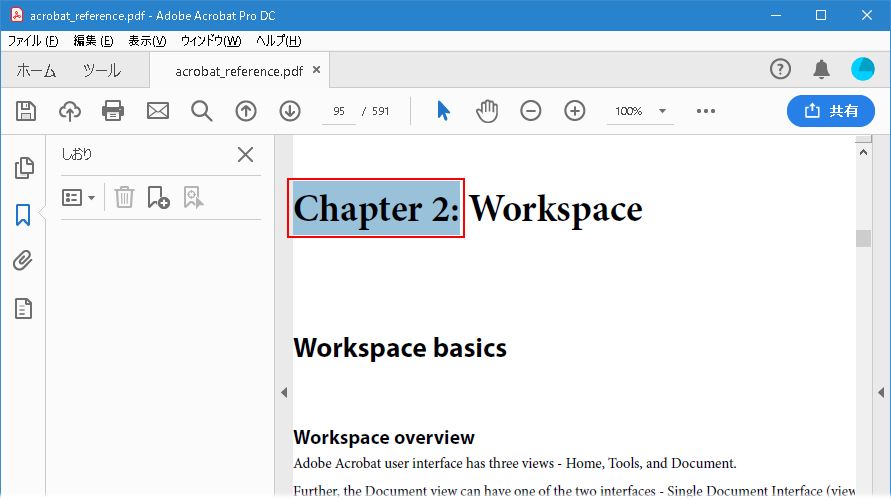Open the search magnifier tool
The image size is (891, 500).
coord(202,111)
